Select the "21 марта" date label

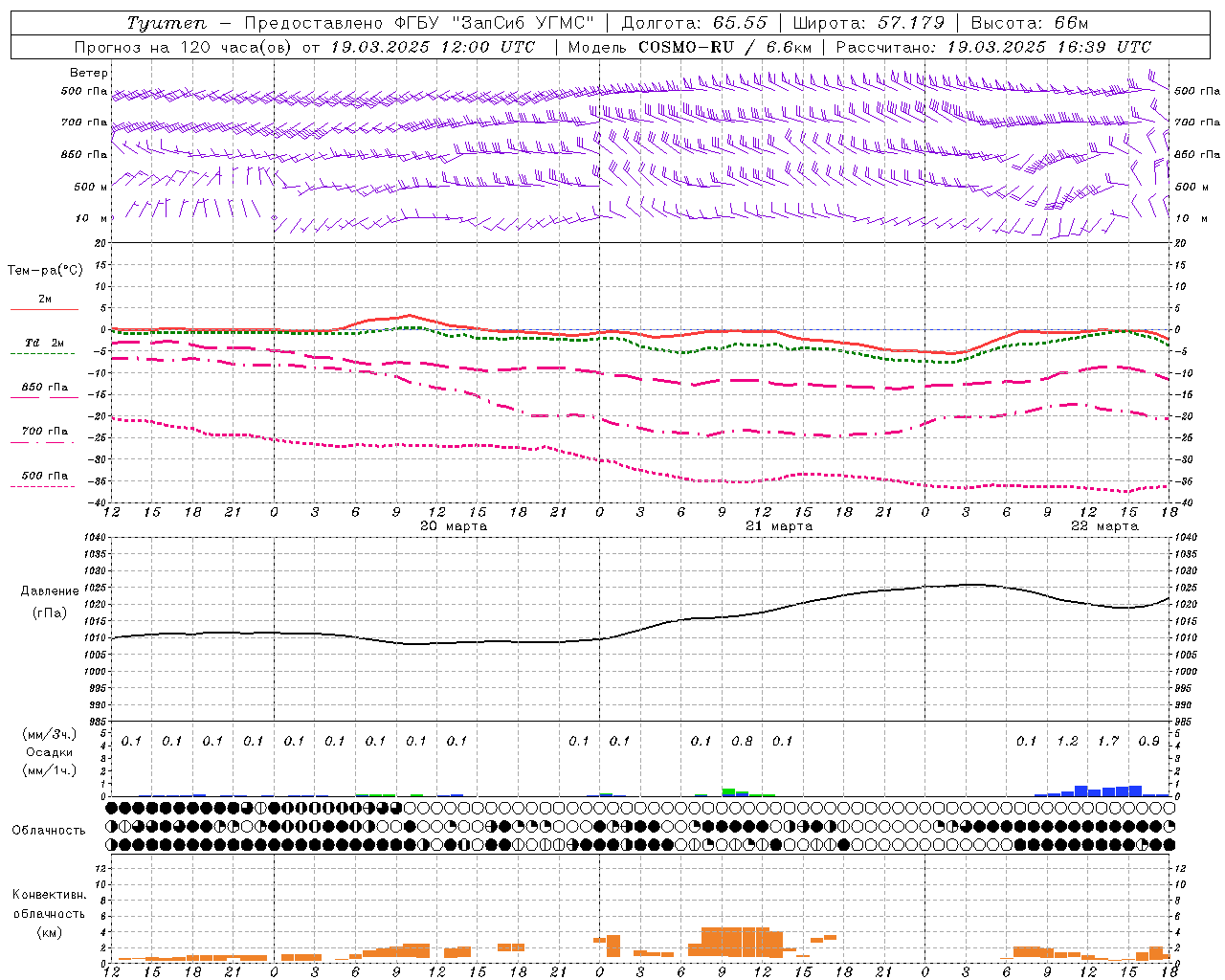click(x=779, y=526)
